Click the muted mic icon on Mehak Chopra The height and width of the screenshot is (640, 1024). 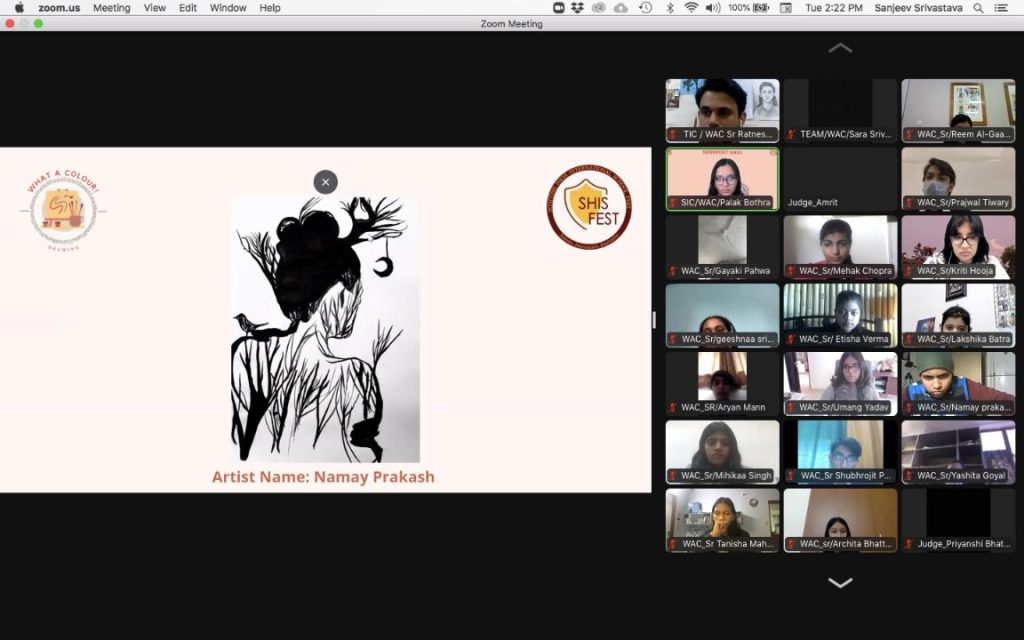pos(791,270)
